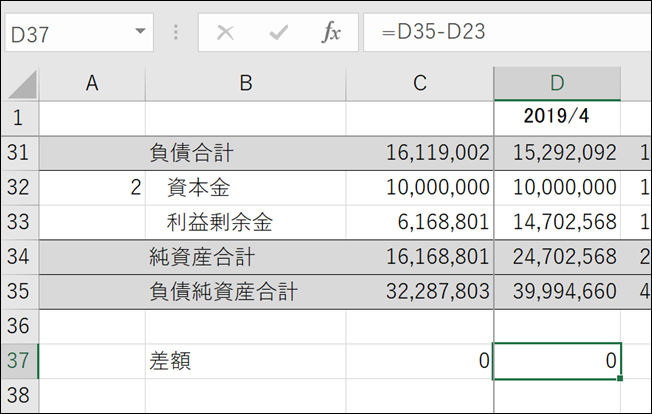The height and width of the screenshot is (414, 652).
Task: Select column C header
Action: [420, 84]
